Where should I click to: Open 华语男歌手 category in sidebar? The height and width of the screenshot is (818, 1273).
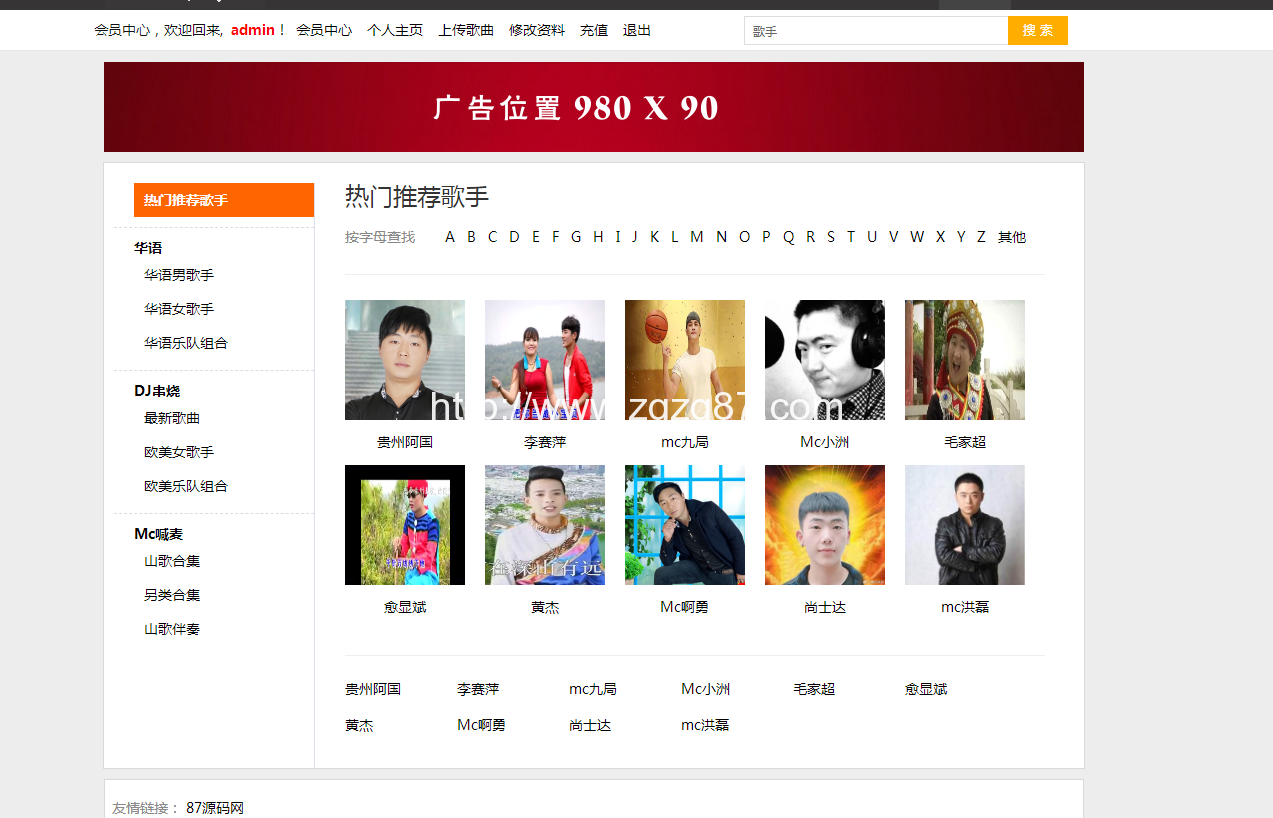coord(179,275)
